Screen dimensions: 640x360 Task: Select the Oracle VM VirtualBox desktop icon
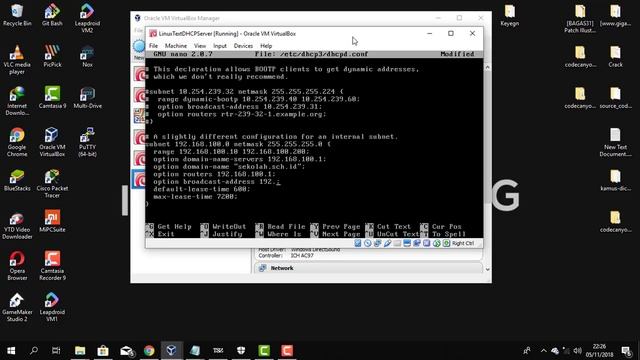pos(52,142)
